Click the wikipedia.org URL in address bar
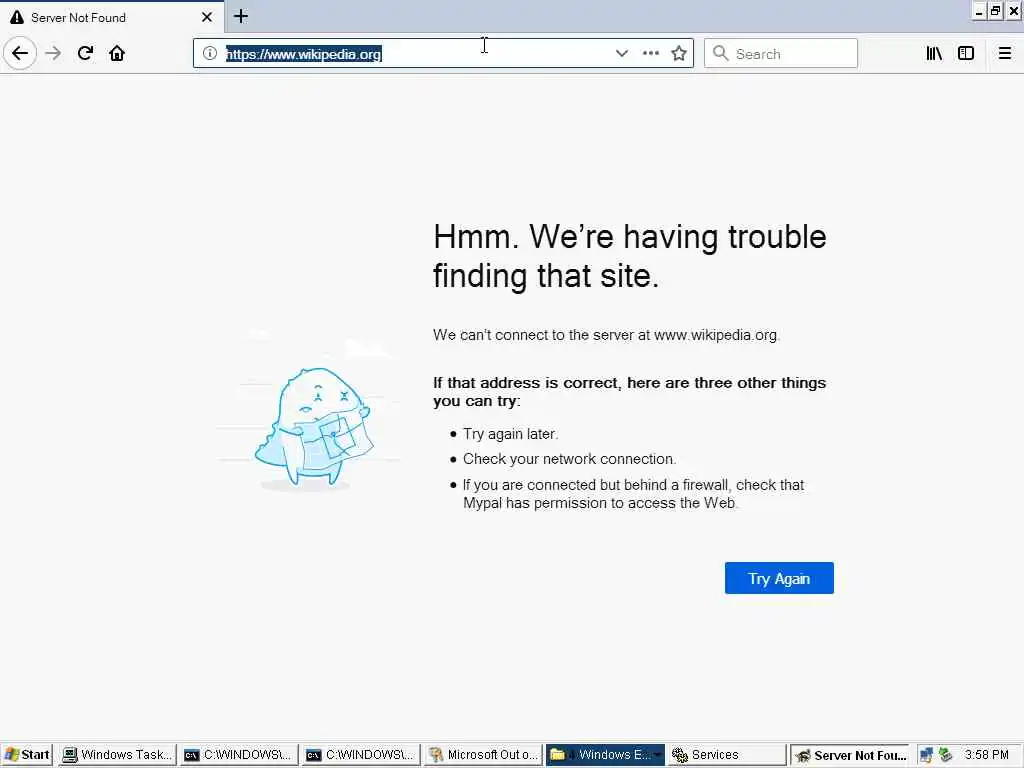Viewport: 1024px width, 768px height. [304, 54]
